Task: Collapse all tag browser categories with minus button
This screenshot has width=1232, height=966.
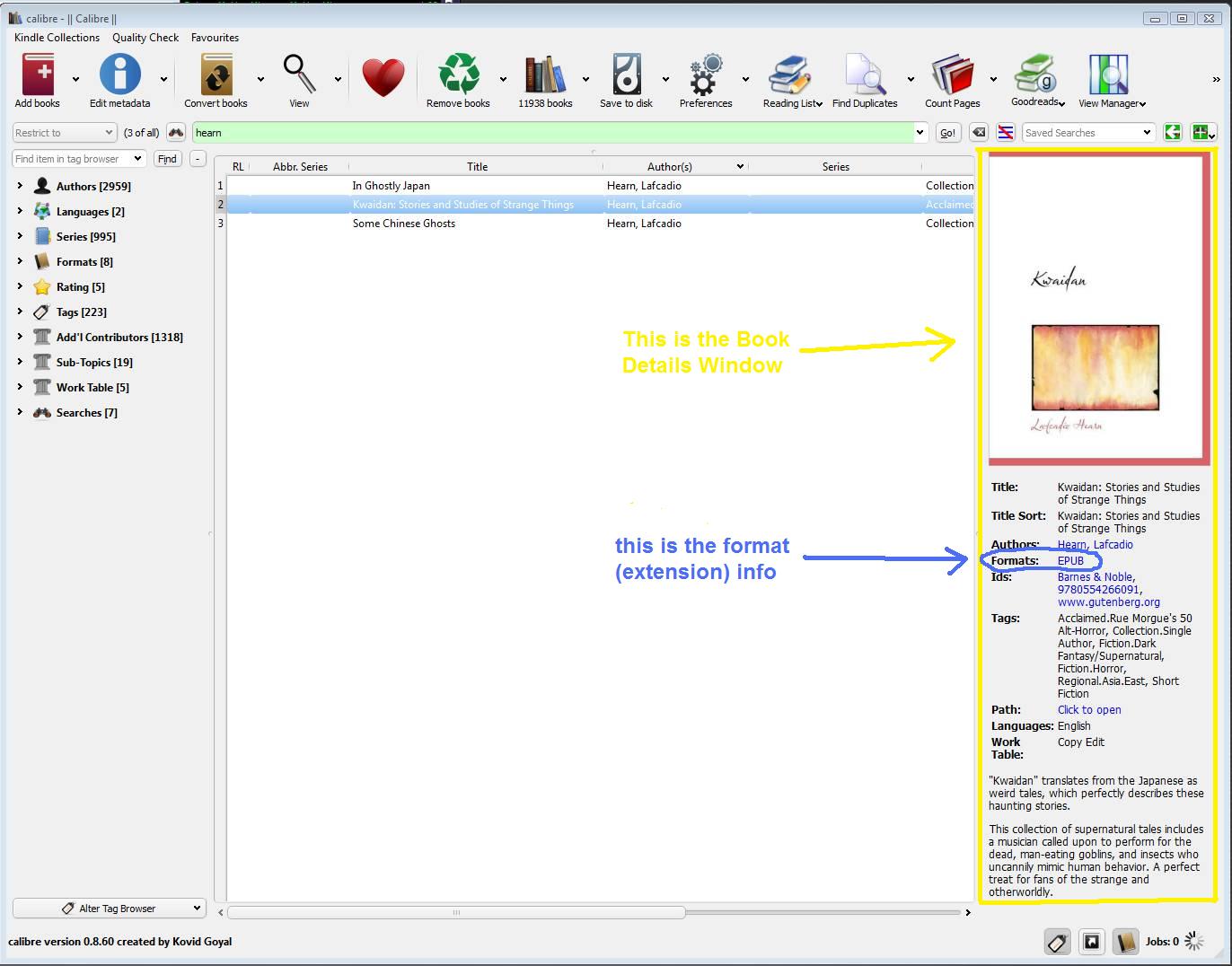Action: tap(198, 159)
